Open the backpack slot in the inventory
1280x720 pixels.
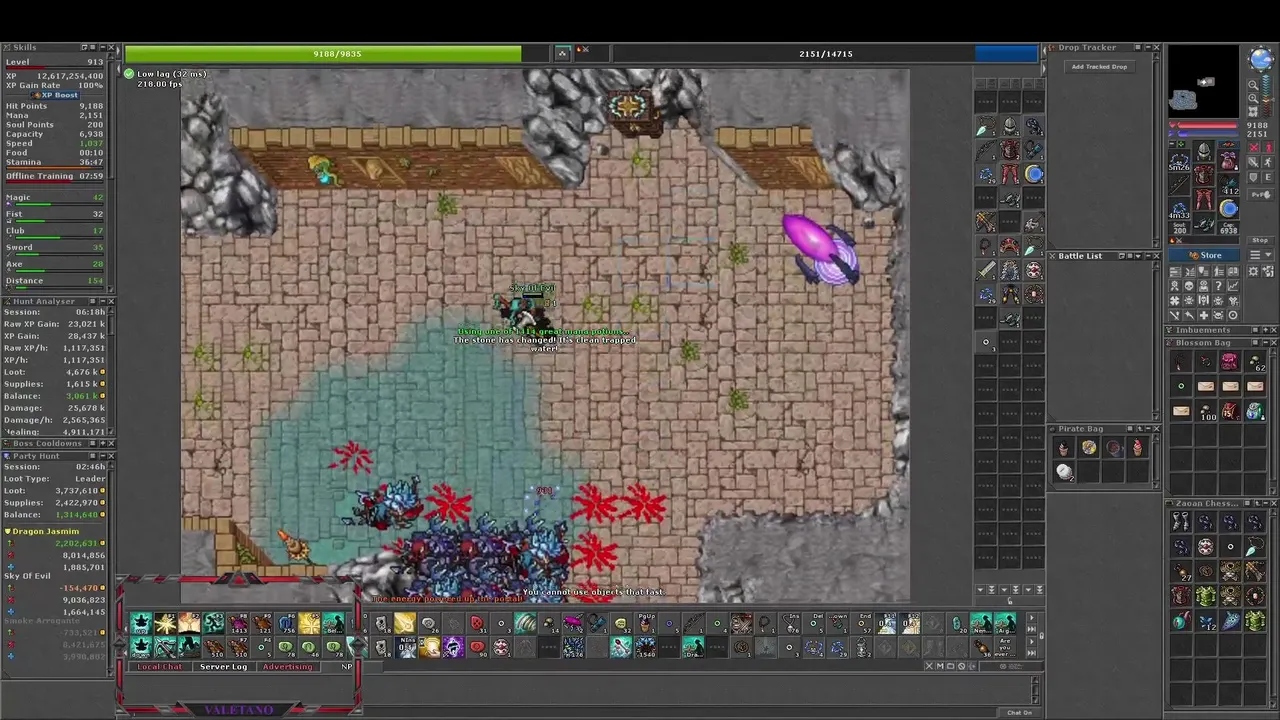(1228, 159)
